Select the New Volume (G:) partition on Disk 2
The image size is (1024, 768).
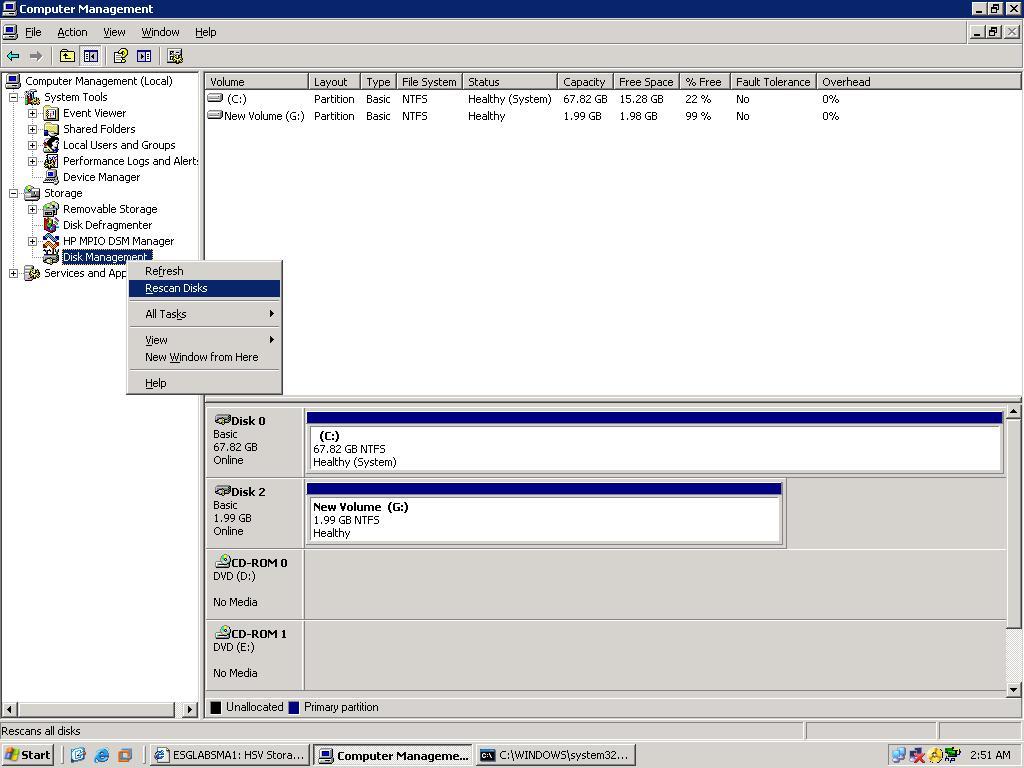point(544,513)
